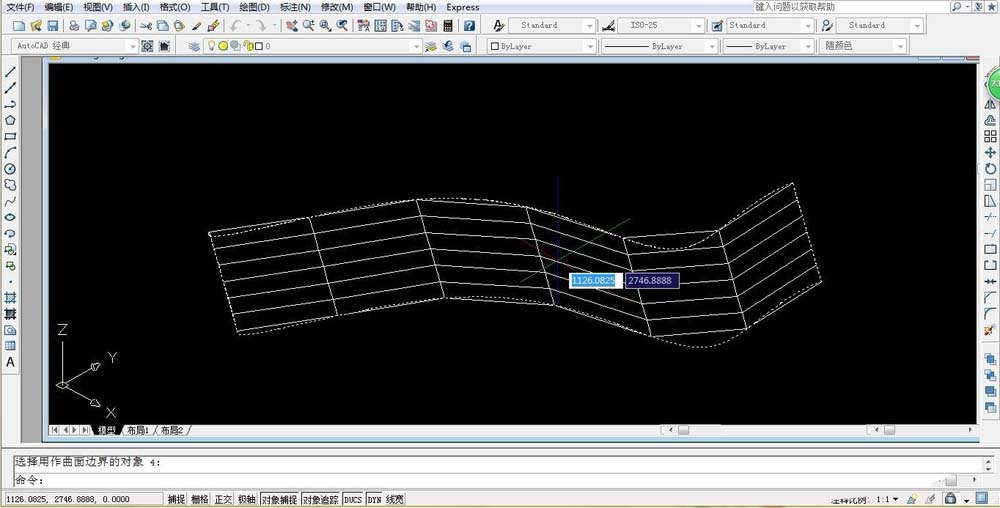Select the Hatch tool
The height and width of the screenshot is (508, 1000).
10,298
